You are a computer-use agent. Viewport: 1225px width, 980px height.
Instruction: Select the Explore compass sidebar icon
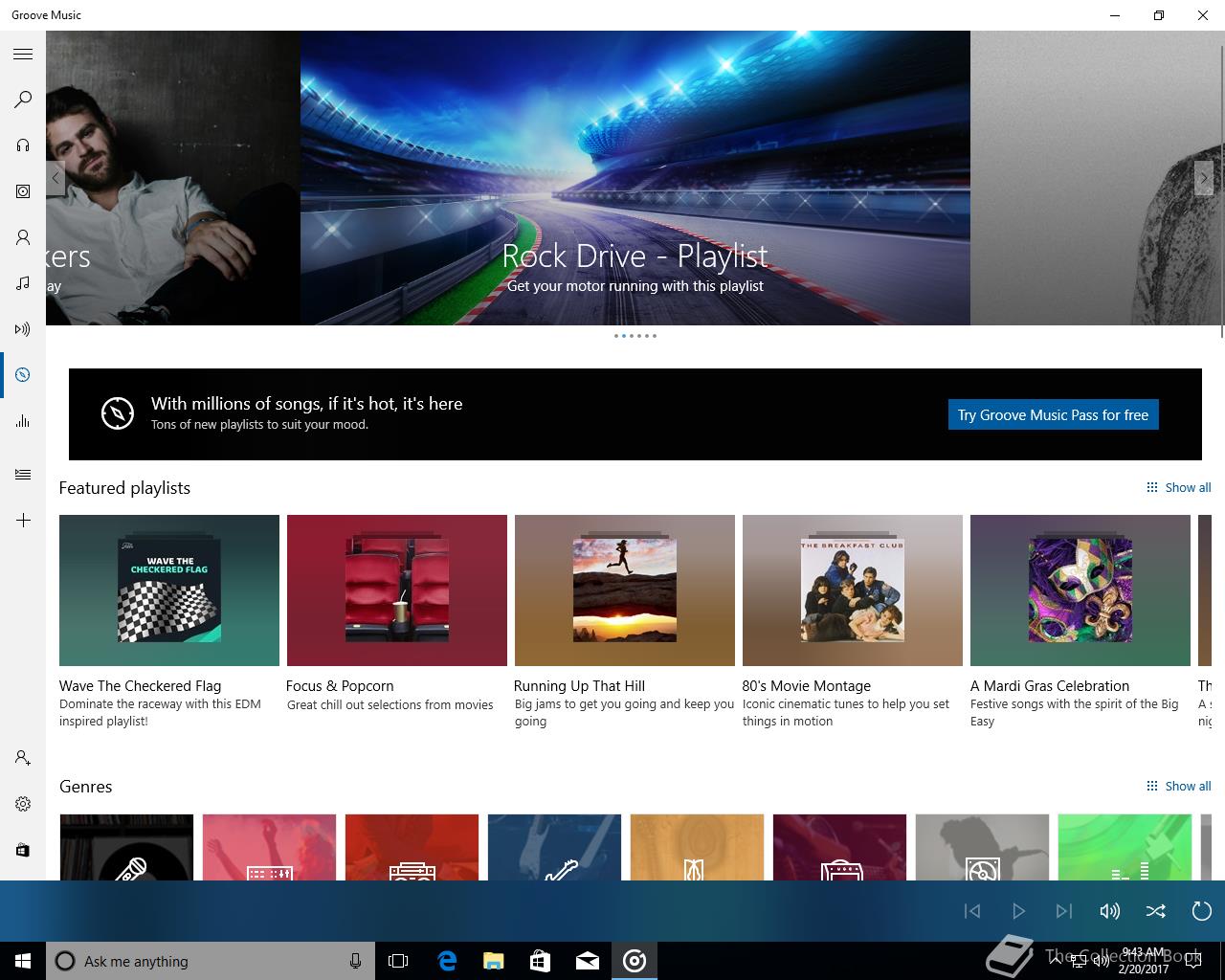click(23, 375)
